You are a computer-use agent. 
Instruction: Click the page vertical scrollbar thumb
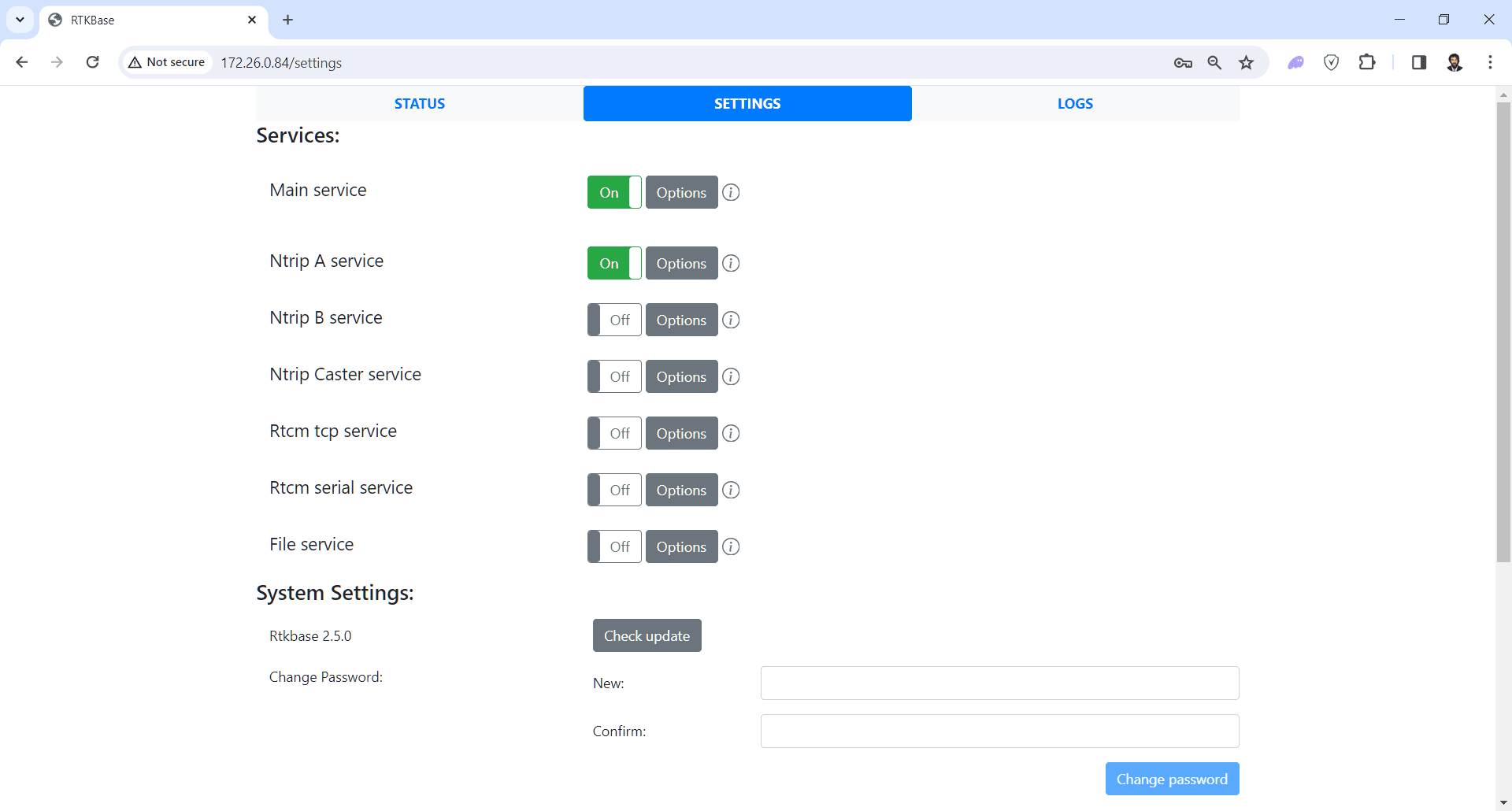click(1503, 332)
